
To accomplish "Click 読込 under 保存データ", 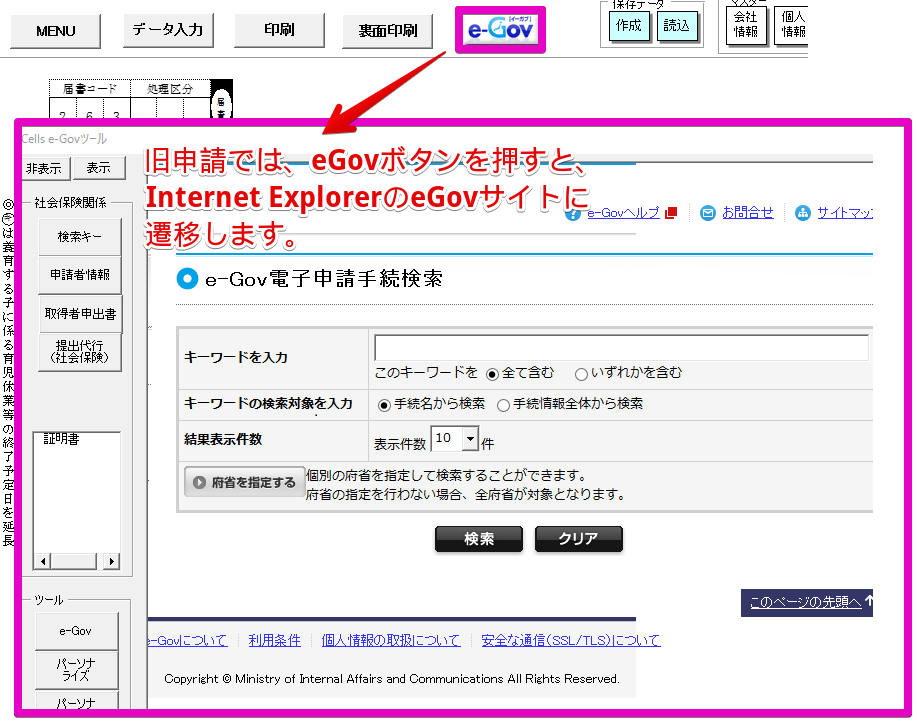I will pyautogui.click(x=677, y=26).
